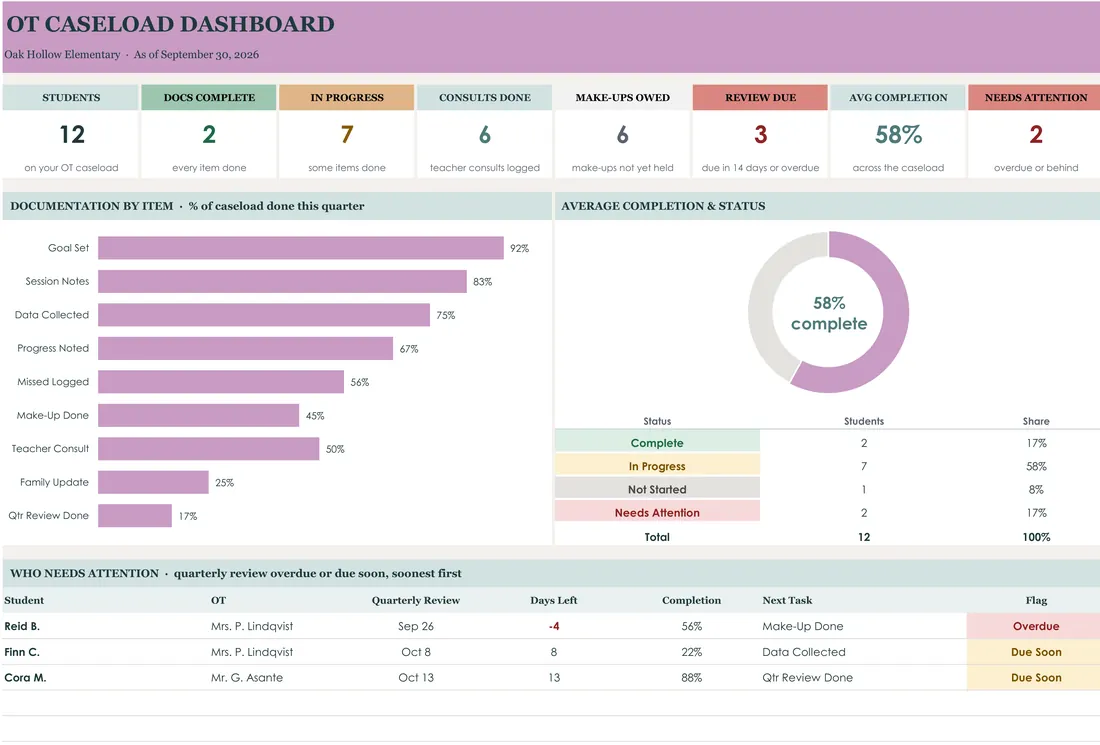Click the Due Soon flag for Cora M.

point(1035,678)
